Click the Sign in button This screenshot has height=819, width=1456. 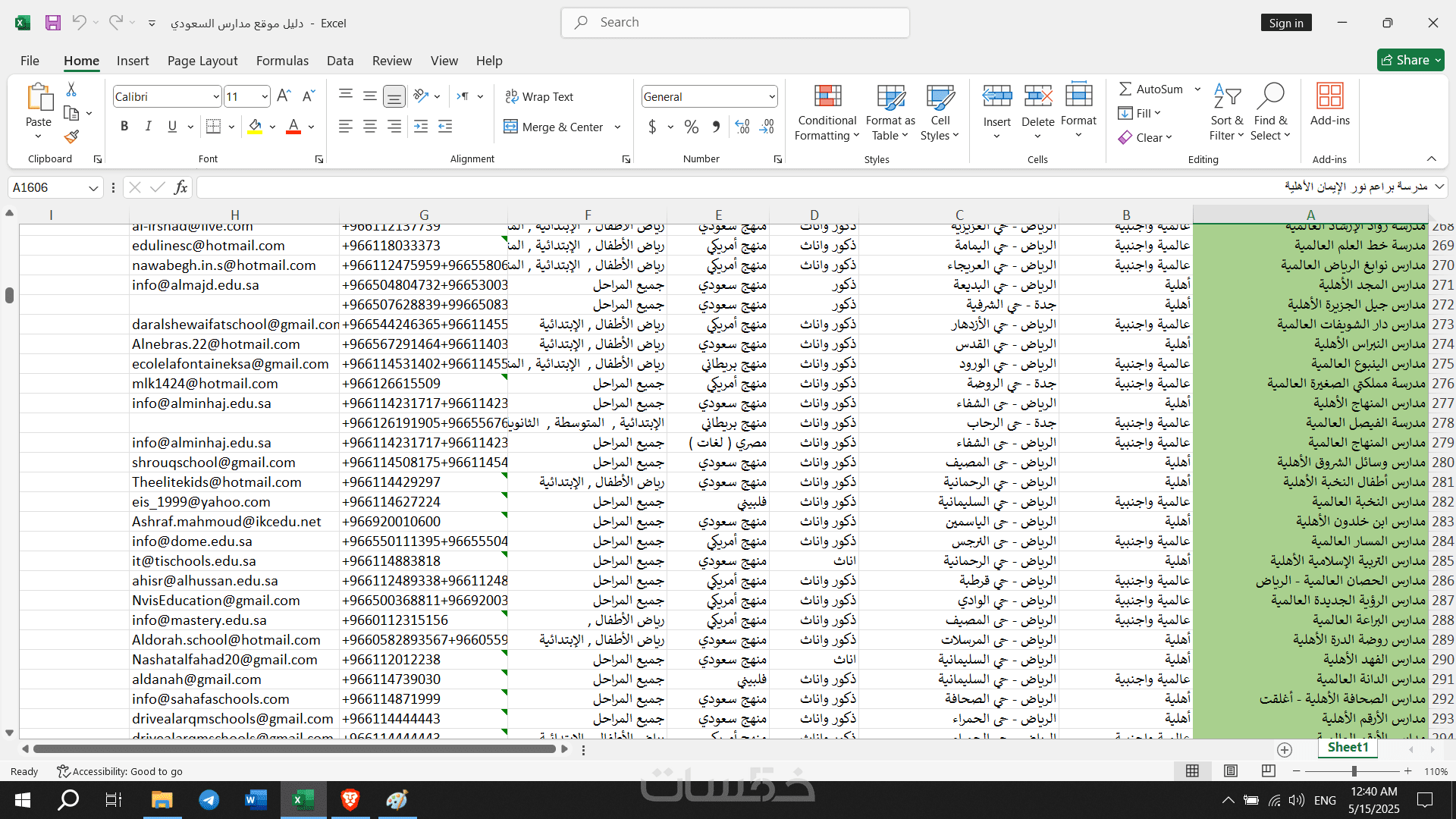coord(1286,23)
